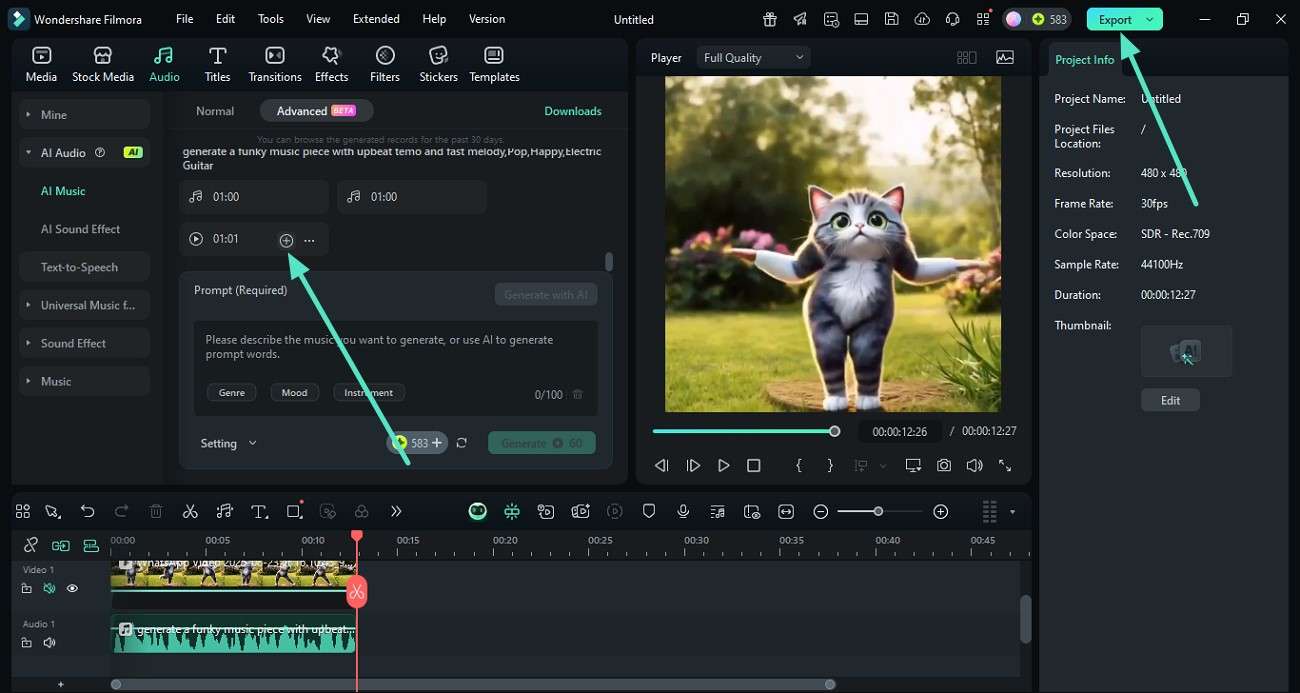The image size is (1300, 693).
Task: Show more timeline tools with double-chevron
Action: coord(396,511)
